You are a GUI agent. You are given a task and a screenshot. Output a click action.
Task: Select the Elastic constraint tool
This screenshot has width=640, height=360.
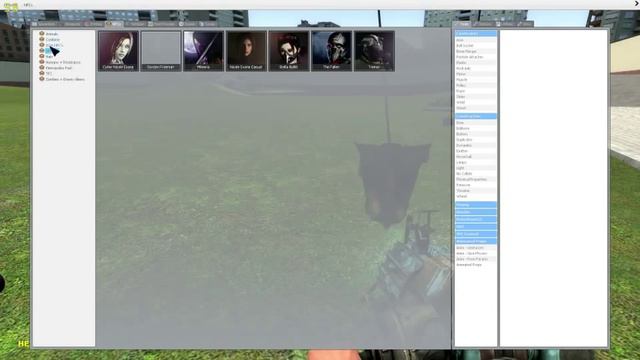[476, 63]
